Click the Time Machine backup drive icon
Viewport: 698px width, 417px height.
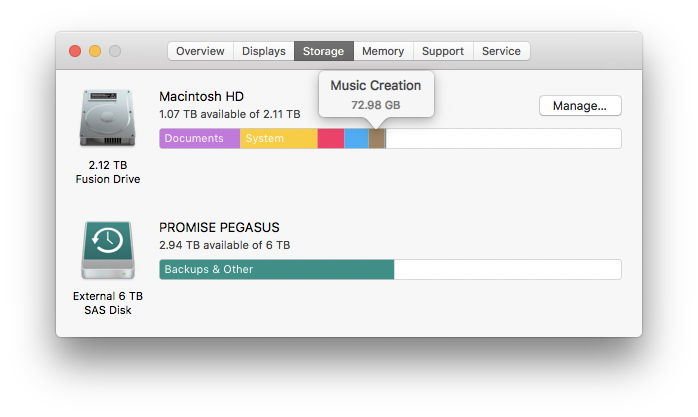pos(107,250)
